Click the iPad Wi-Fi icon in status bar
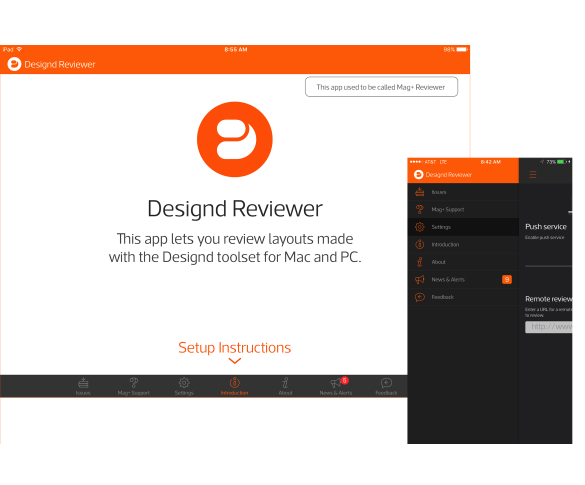This screenshot has width=585, height=485. pyautogui.click(x=19, y=49)
